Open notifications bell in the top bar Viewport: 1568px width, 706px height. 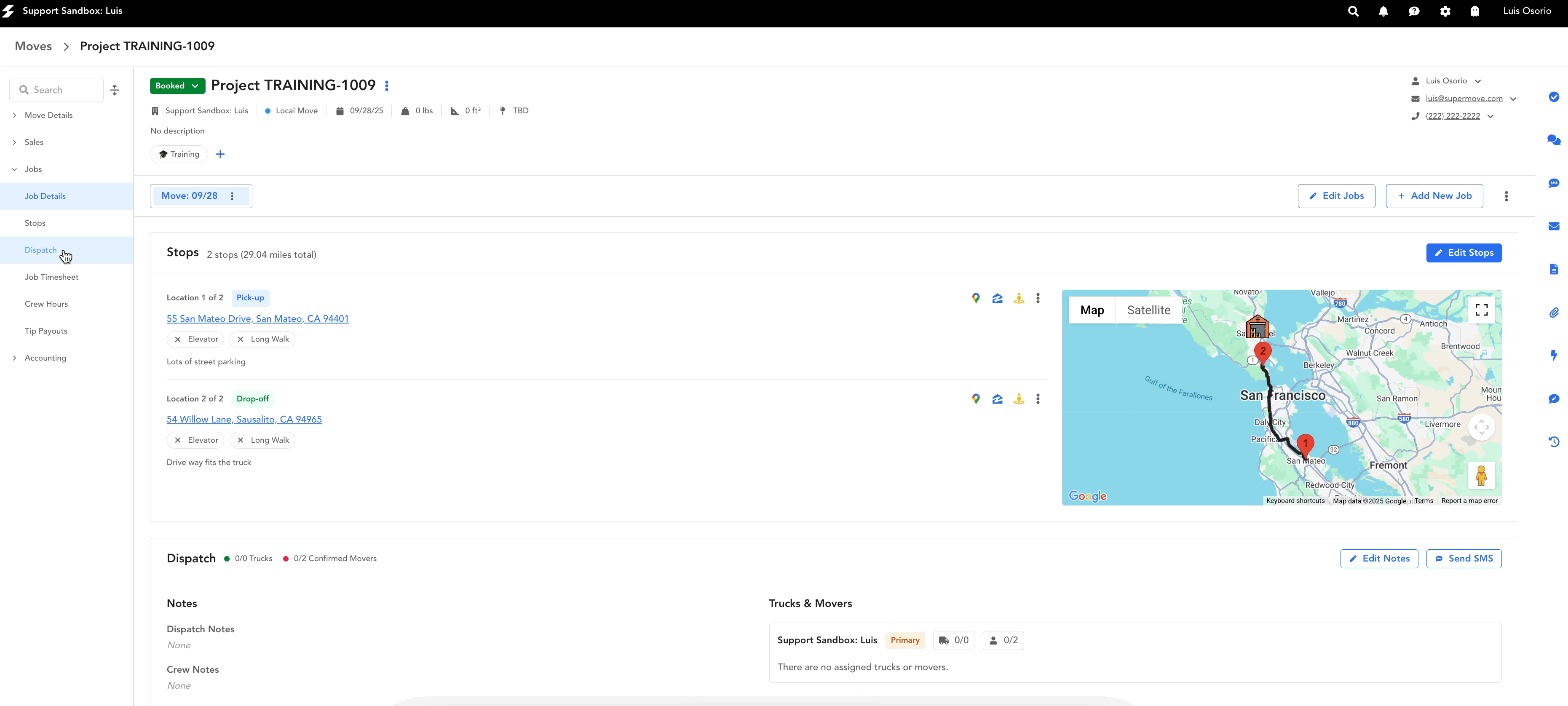tap(1383, 11)
